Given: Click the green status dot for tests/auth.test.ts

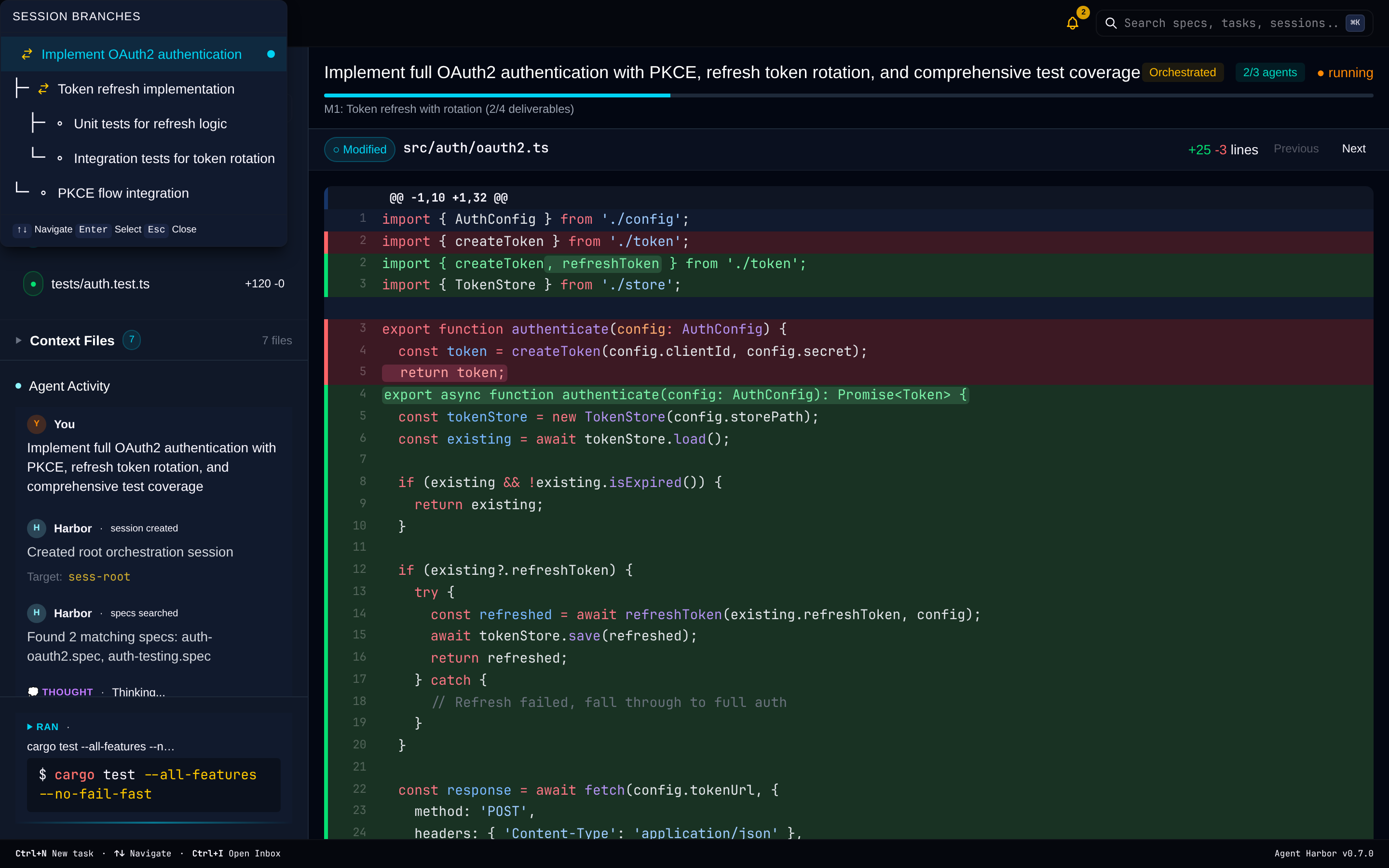Looking at the screenshot, I should 33,284.
